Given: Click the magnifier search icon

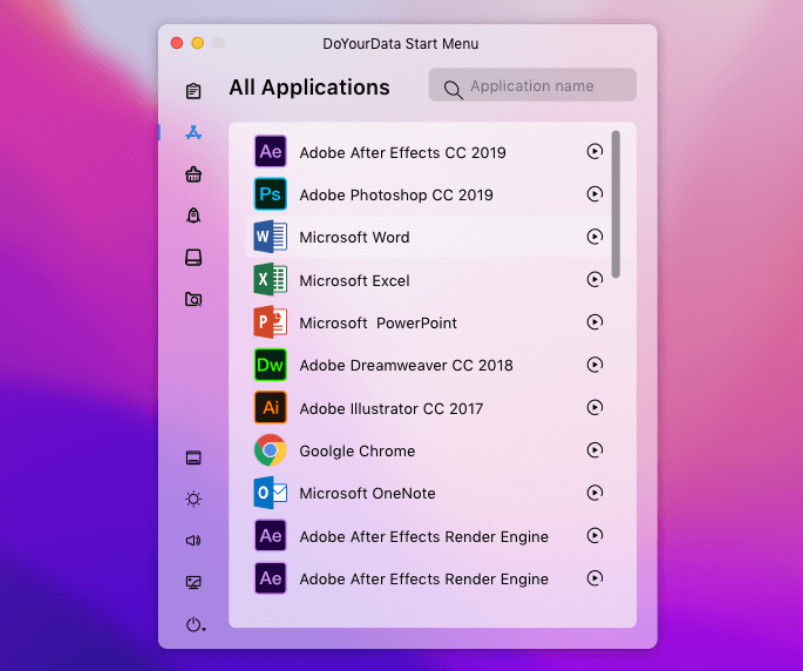Looking at the screenshot, I should pyautogui.click(x=453, y=90).
